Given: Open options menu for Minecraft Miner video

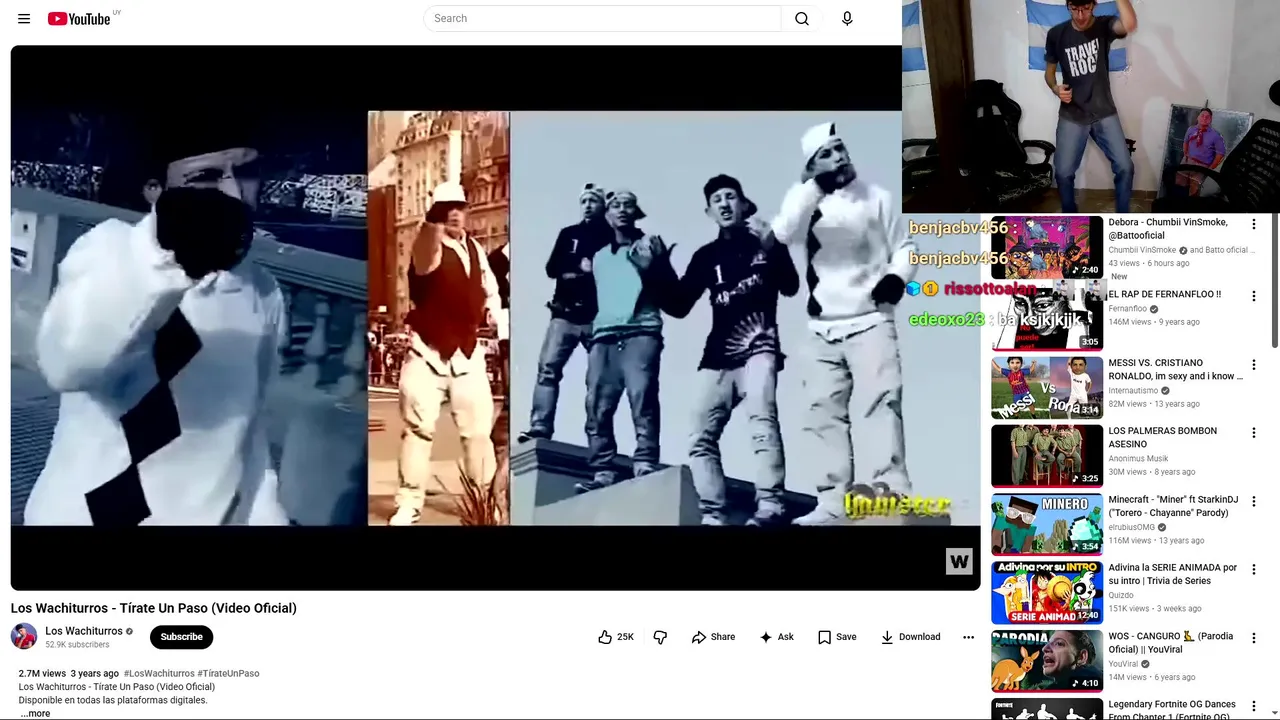Looking at the screenshot, I should pos(1253,501).
